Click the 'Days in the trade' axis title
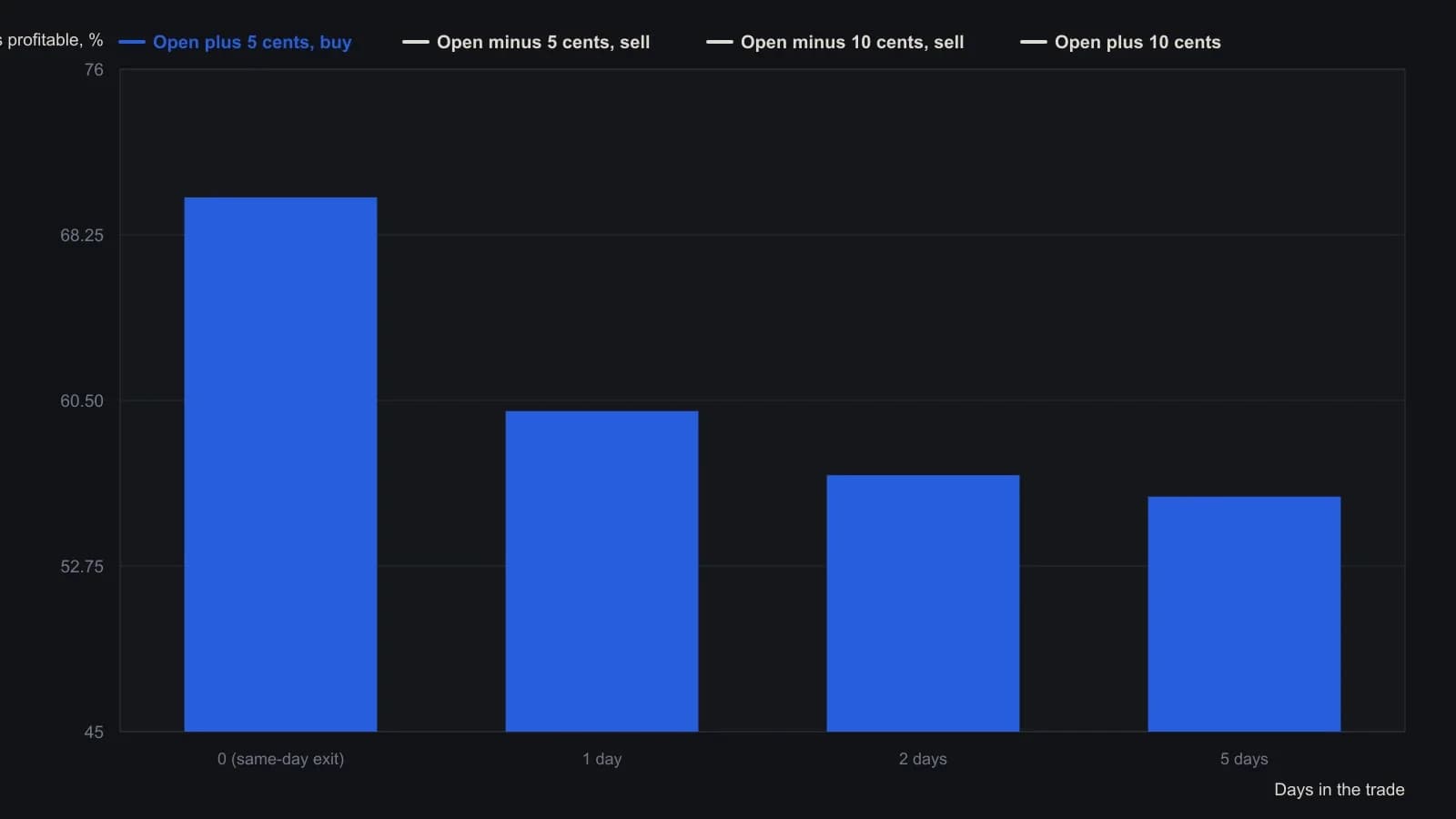1456x819 pixels. [1339, 790]
